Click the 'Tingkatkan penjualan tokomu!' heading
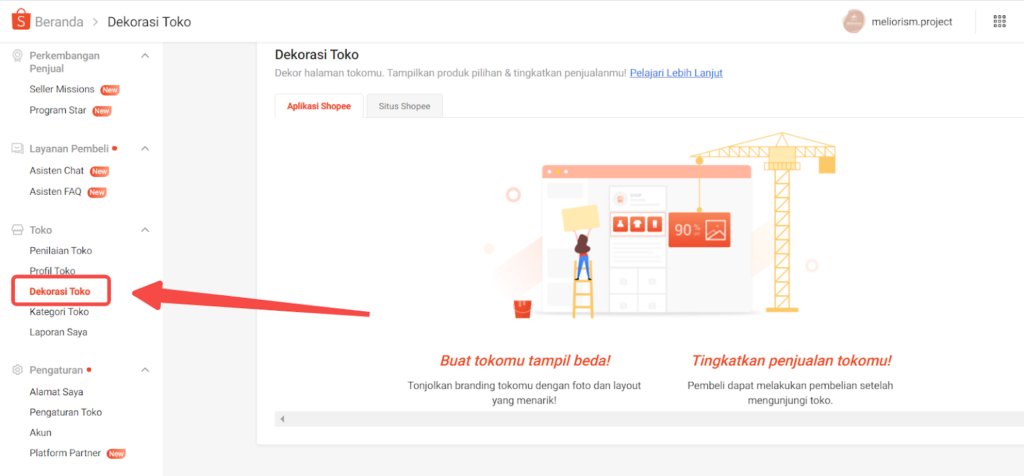This screenshot has height=476, width=1024. [792, 361]
